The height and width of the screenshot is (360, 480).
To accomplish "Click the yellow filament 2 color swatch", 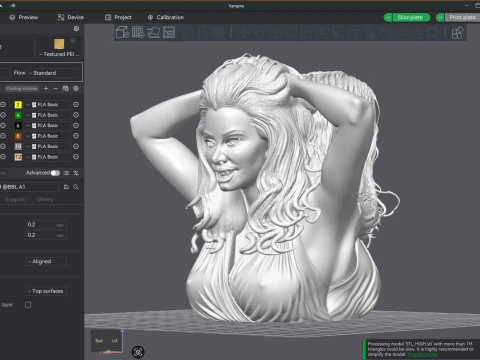I will pos(18,105).
